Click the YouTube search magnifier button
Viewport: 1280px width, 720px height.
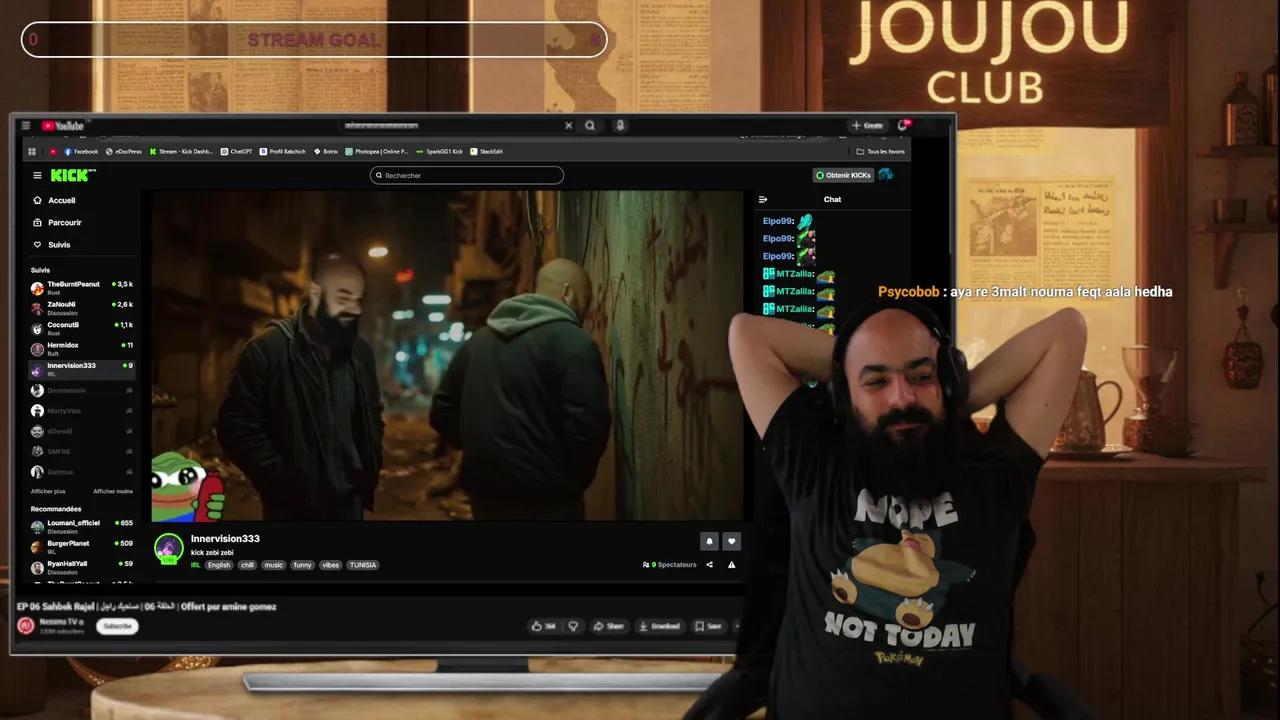[x=590, y=126]
